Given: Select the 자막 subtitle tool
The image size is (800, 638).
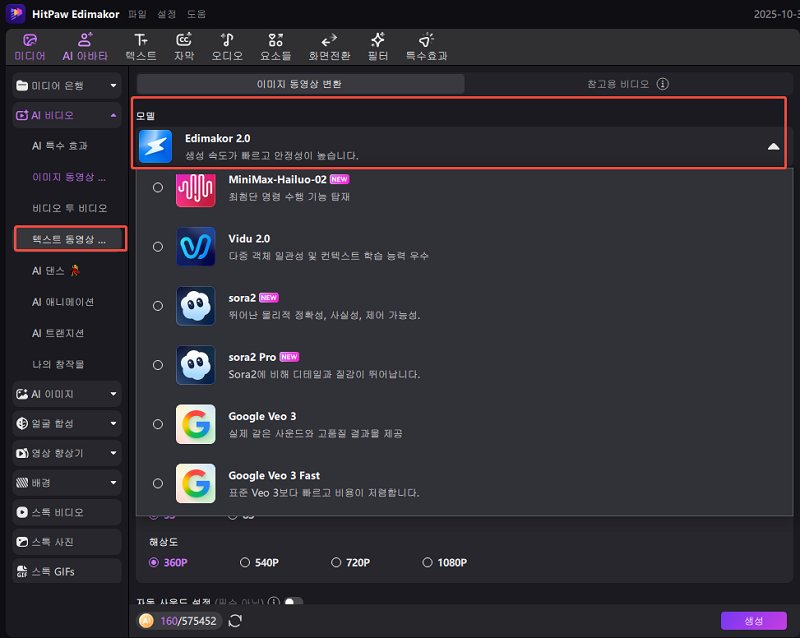Looking at the screenshot, I should pos(183,46).
